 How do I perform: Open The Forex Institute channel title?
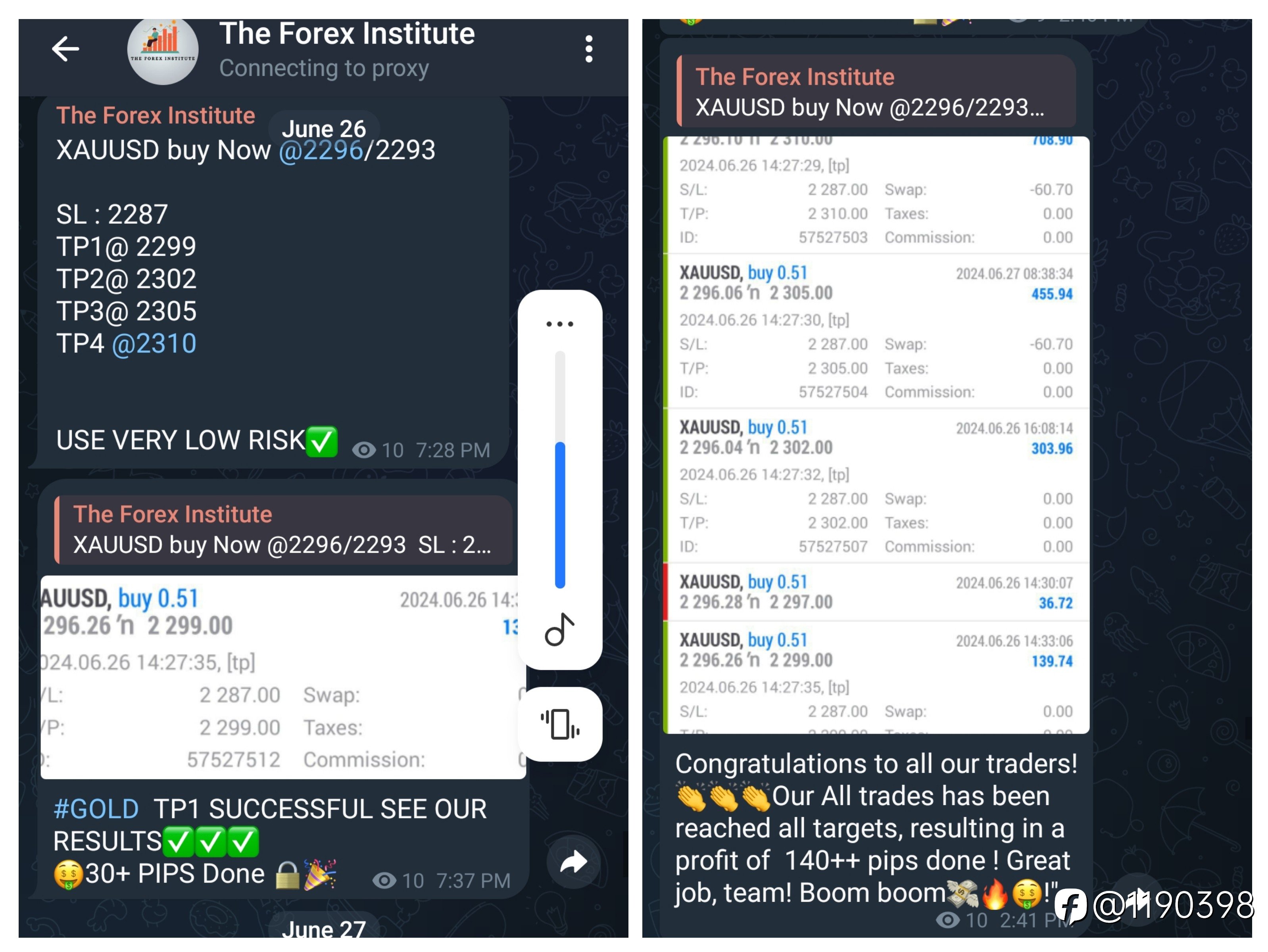coord(347,33)
